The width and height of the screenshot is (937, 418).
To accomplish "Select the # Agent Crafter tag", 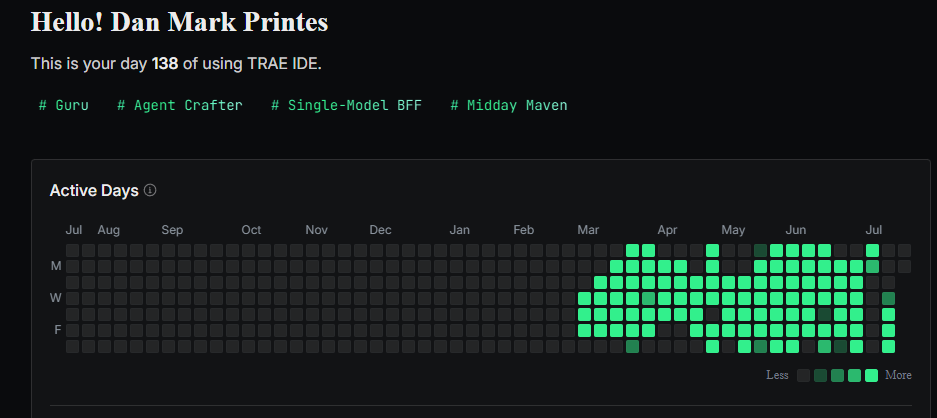I will 180,106.
